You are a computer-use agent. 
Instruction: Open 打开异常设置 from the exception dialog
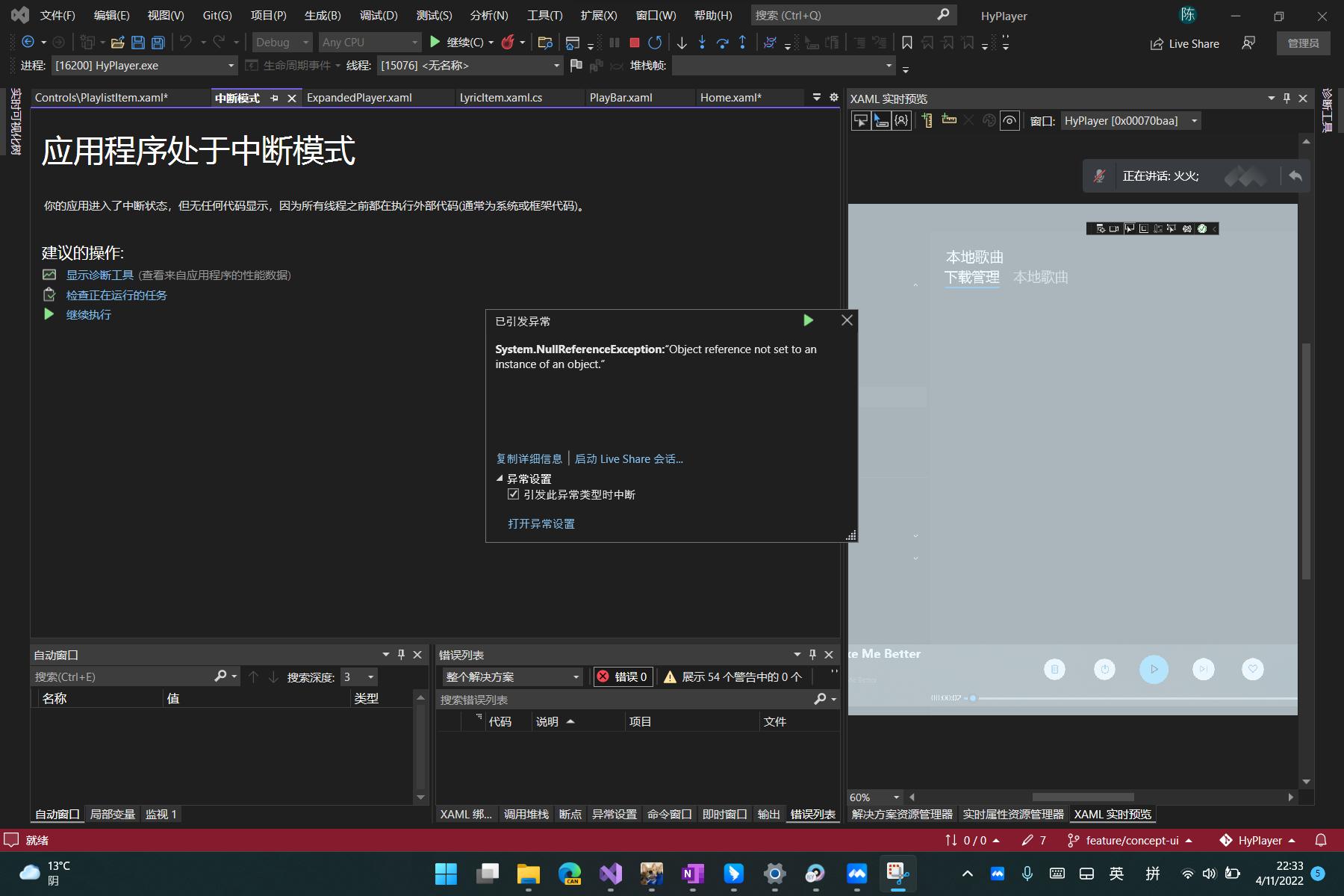541,523
